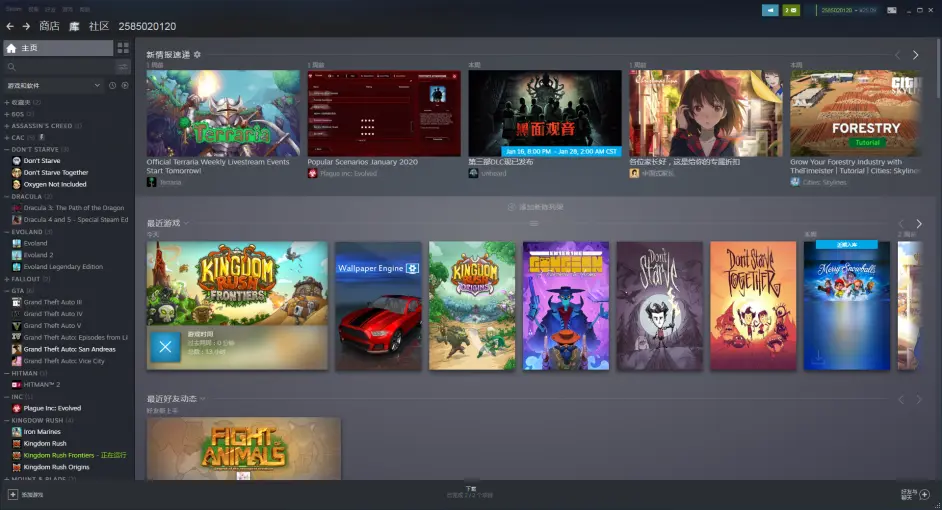Stop Kingdom Rush Frontiers with blue X

coord(165,347)
